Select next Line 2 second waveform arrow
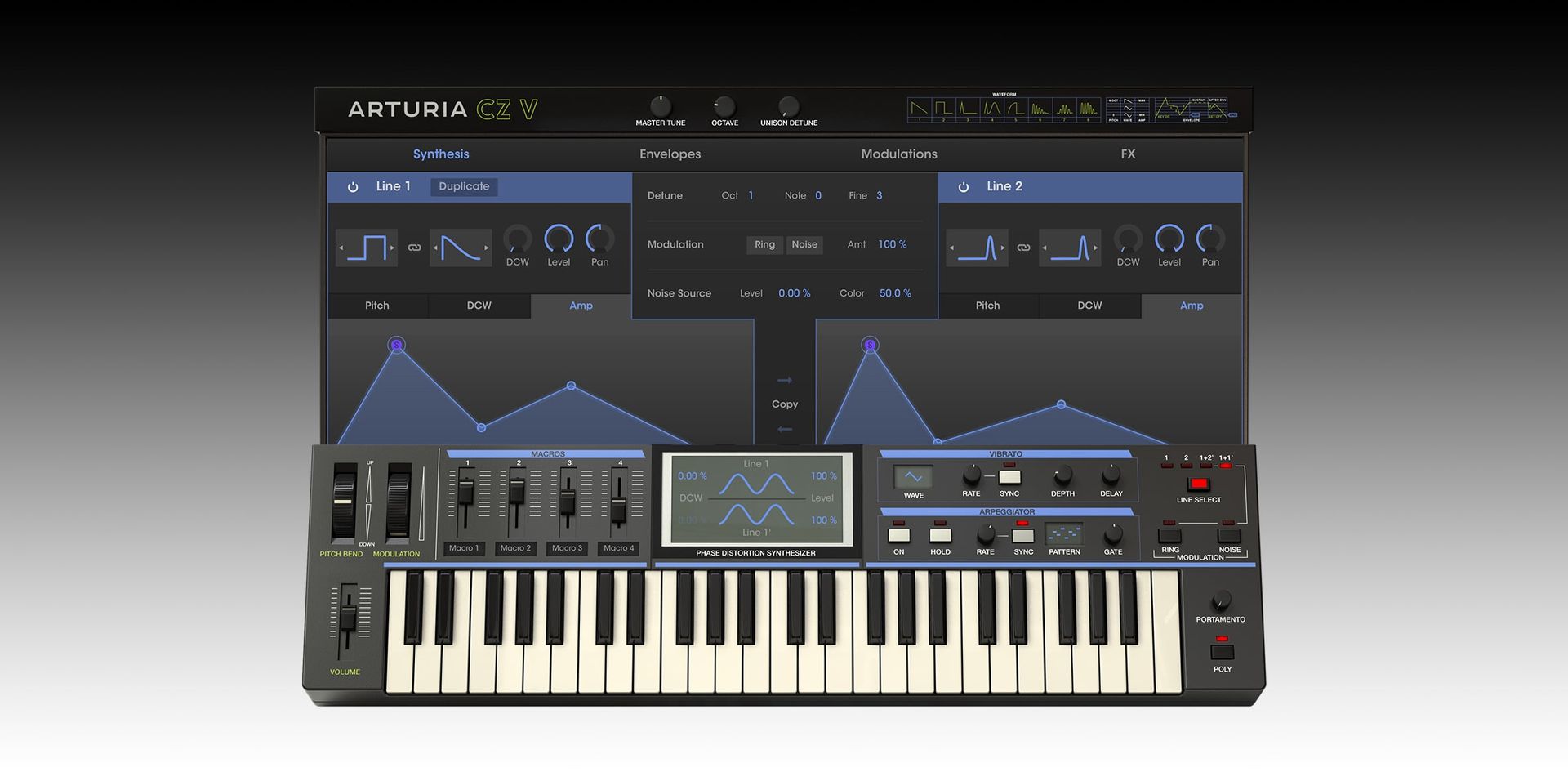1568x772 pixels. (x=1096, y=248)
